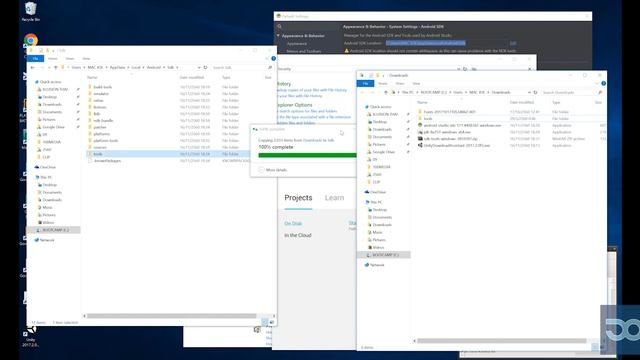Image resolution: width=640 pixels, height=360 pixels.
Task: Click the search magnifier in the Downloads window
Action: click(x=600, y=92)
